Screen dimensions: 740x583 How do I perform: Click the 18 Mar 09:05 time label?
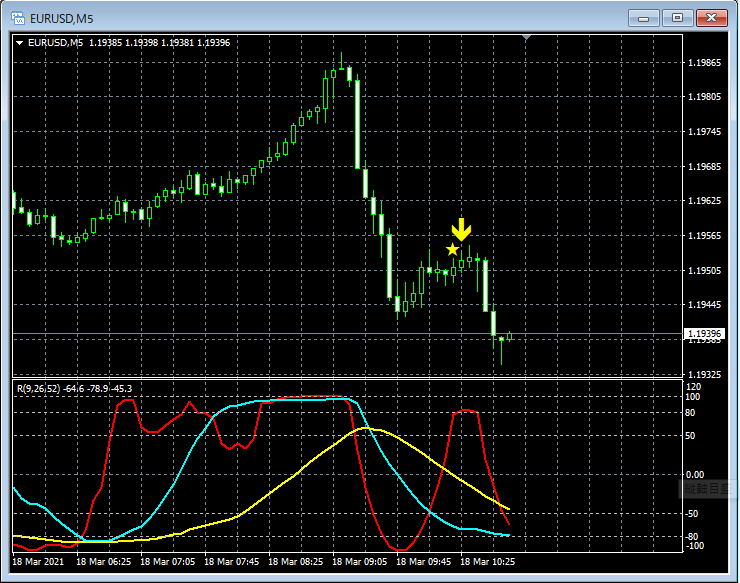tap(359, 562)
